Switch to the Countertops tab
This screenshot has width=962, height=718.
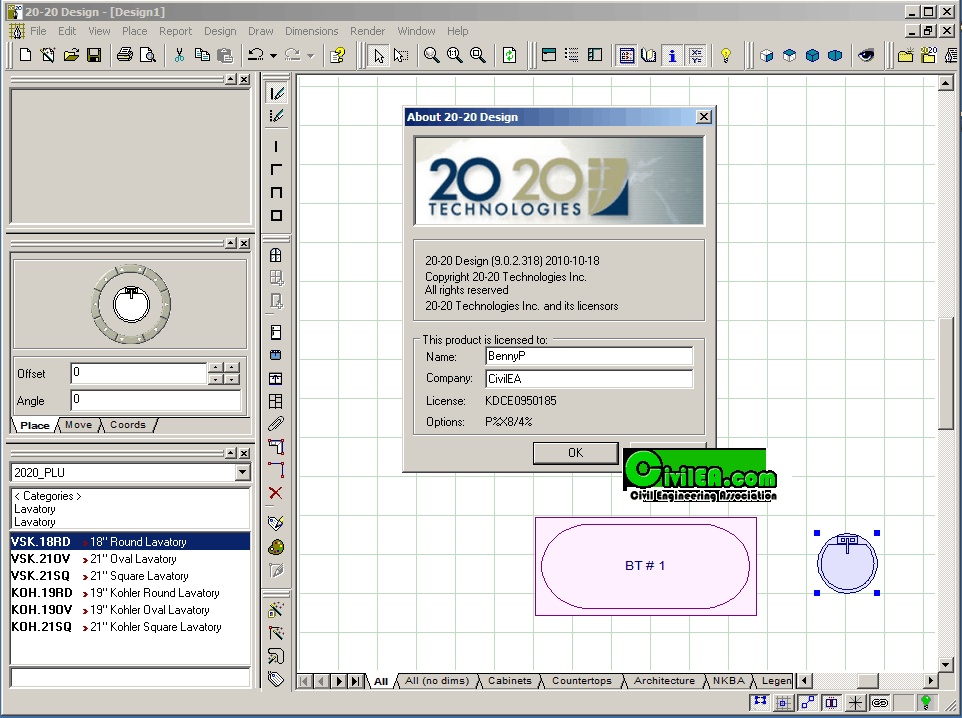click(x=581, y=681)
